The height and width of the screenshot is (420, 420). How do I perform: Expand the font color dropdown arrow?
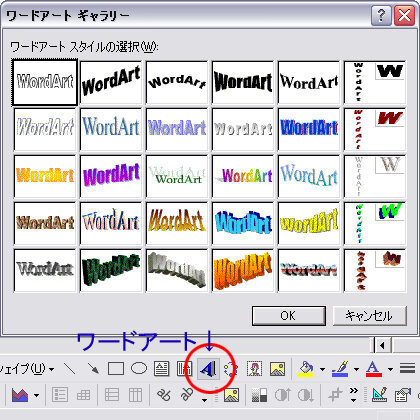tap(390, 369)
